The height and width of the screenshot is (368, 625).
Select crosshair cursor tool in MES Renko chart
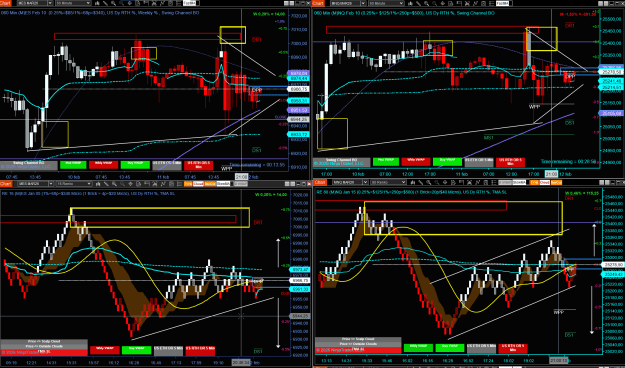tap(130, 183)
